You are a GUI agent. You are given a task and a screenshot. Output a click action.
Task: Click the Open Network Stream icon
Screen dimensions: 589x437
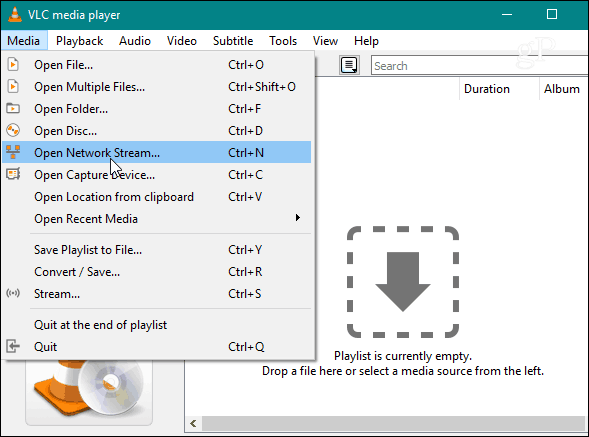coord(13,152)
